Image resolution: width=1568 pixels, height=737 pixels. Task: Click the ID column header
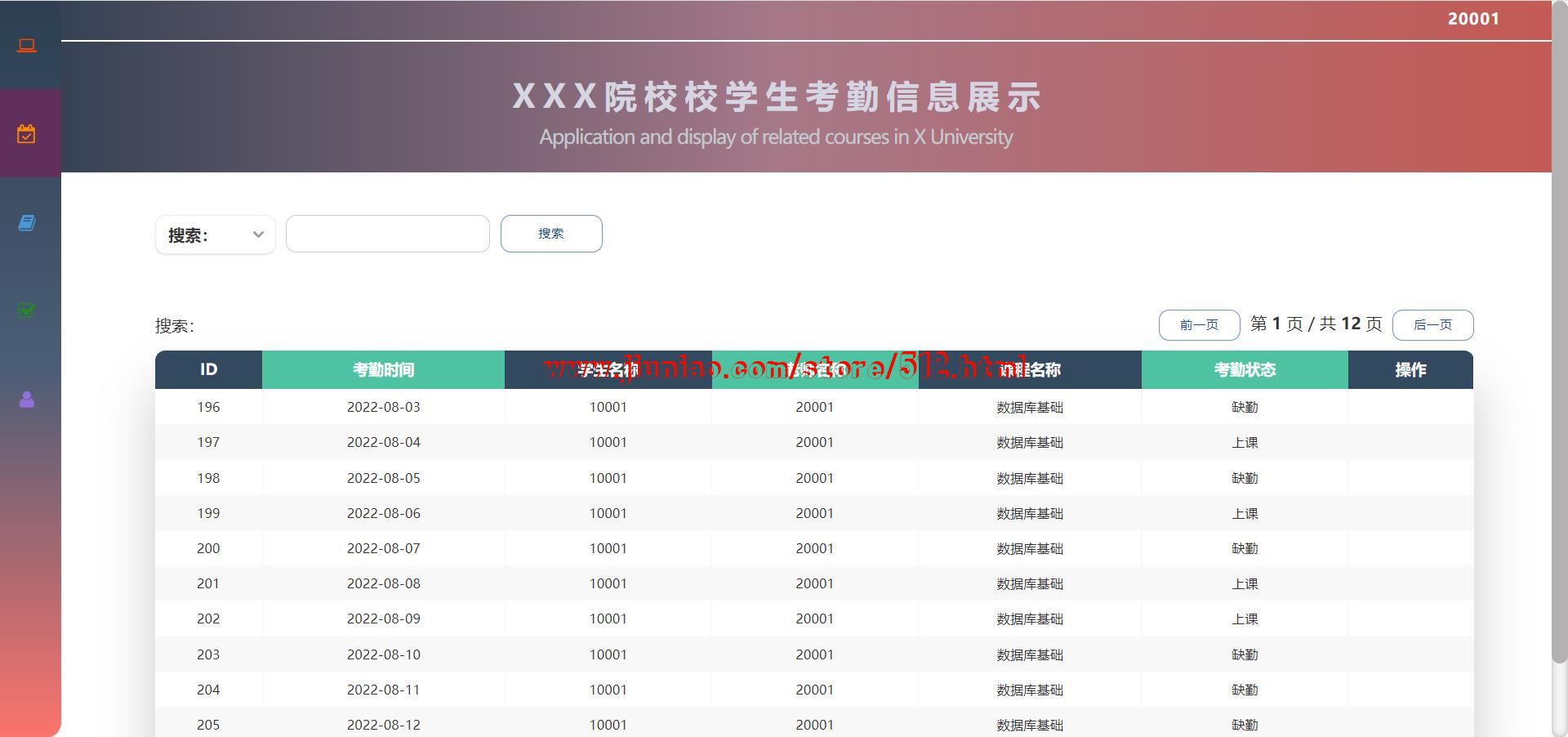coord(208,370)
